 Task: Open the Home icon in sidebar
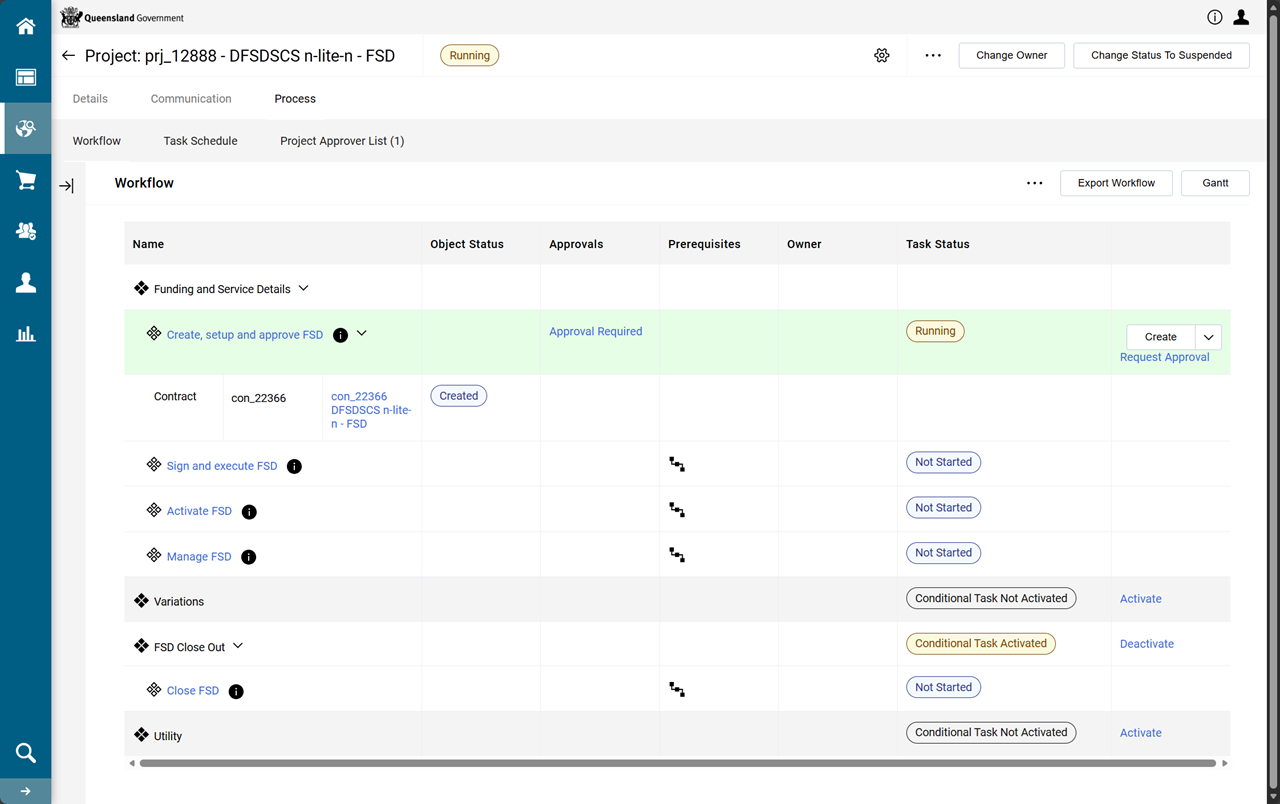[26, 26]
